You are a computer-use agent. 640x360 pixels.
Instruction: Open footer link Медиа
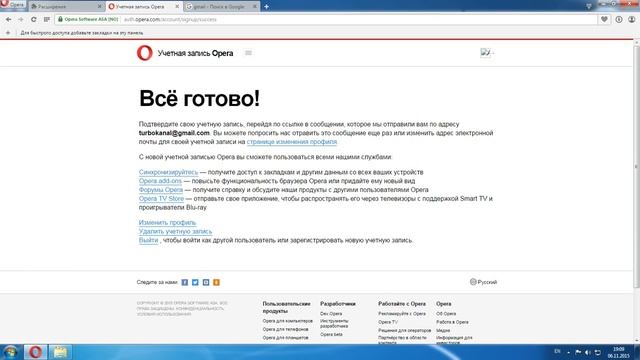[443, 331]
